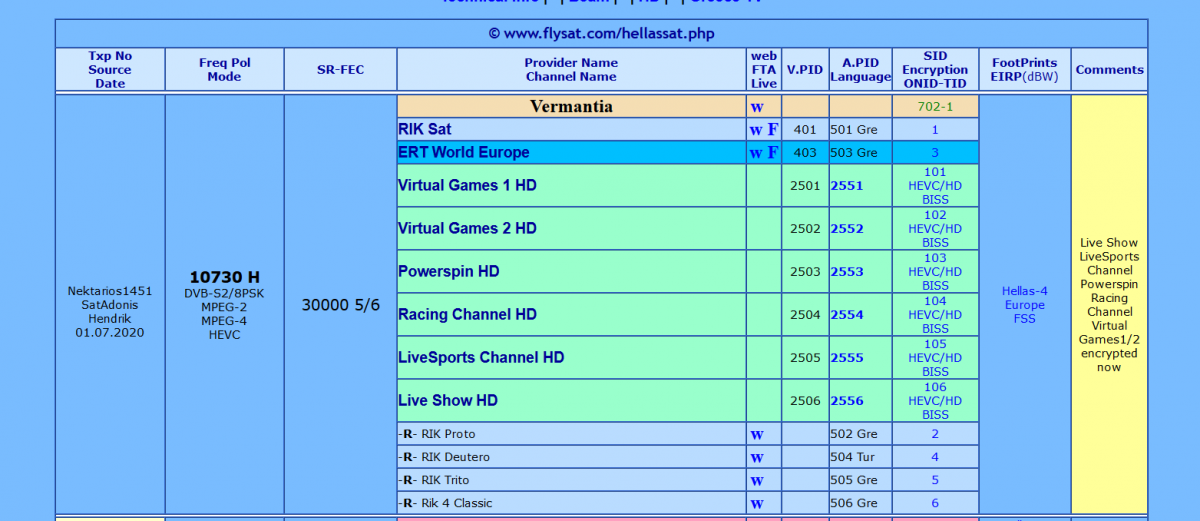Select Virtual Games 1 HD channel
The image size is (1200, 521).
[467, 186]
